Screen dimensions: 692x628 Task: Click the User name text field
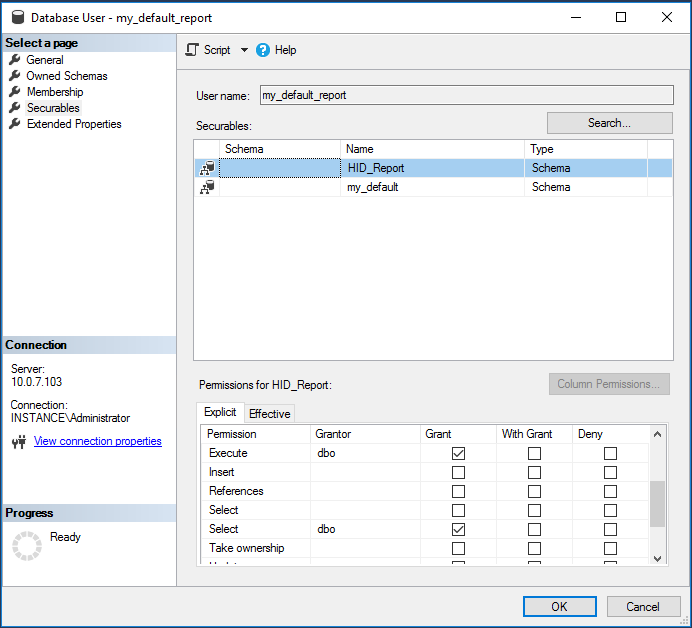click(466, 96)
